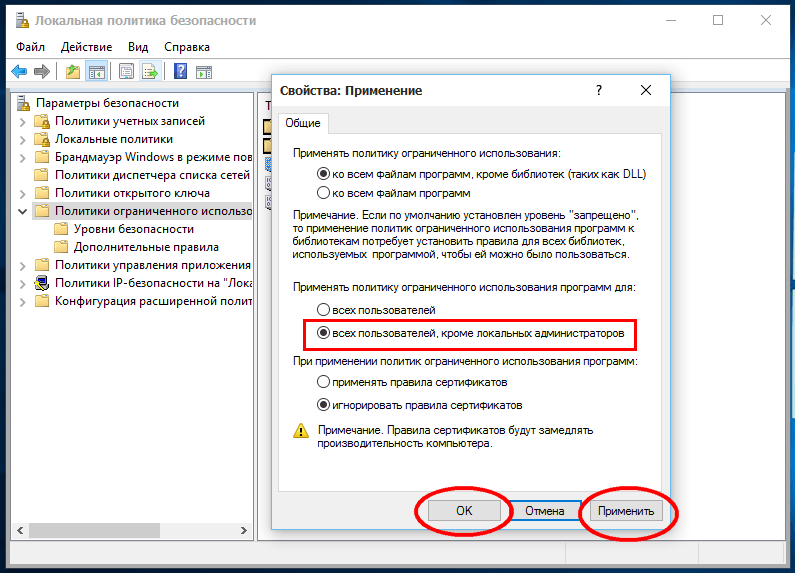795x573 pixels.
Task: Open the blue Help question-mark toolbar icon
Action: coord(180,72)
